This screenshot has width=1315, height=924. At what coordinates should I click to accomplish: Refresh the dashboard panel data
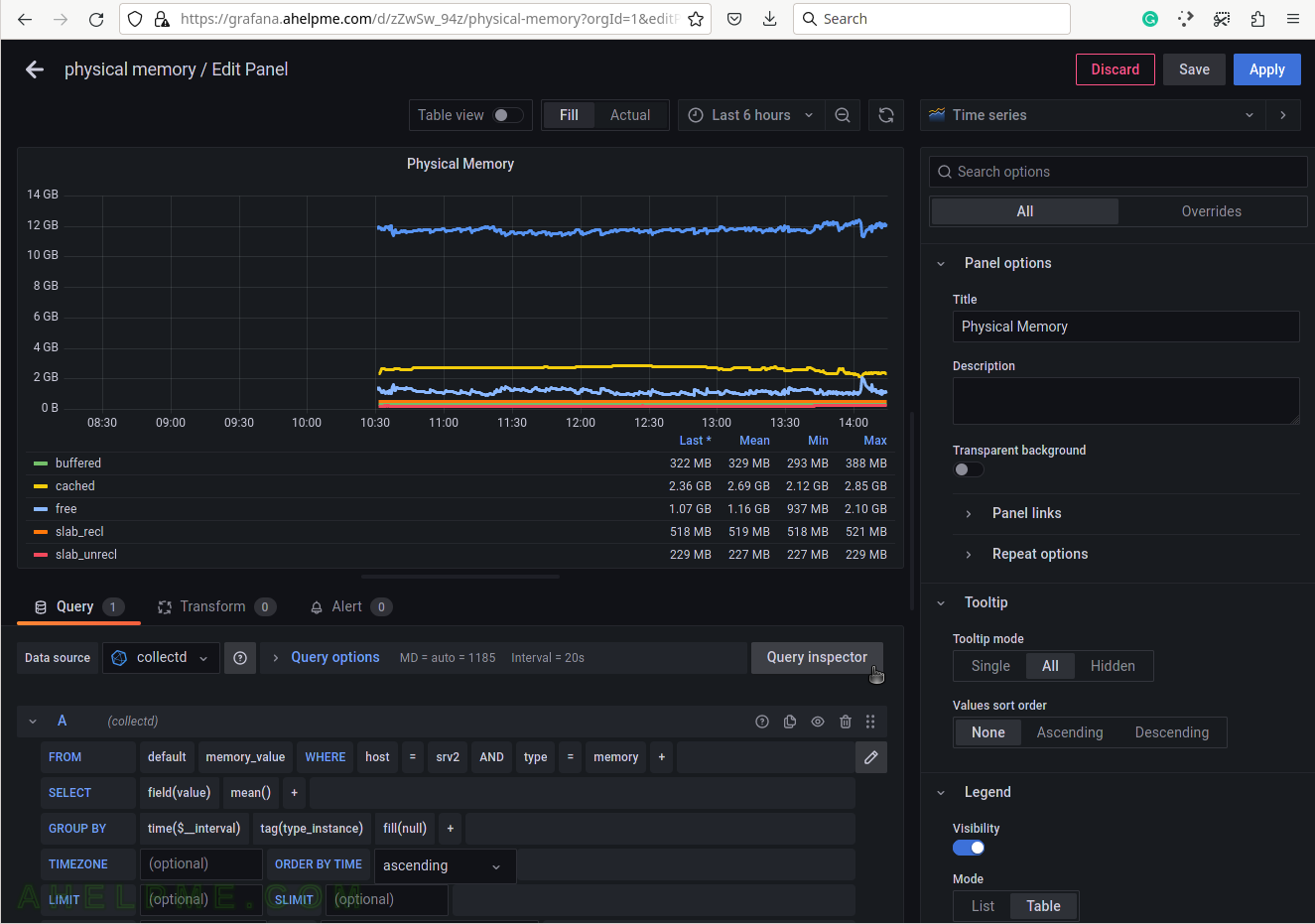coord(886,115)
